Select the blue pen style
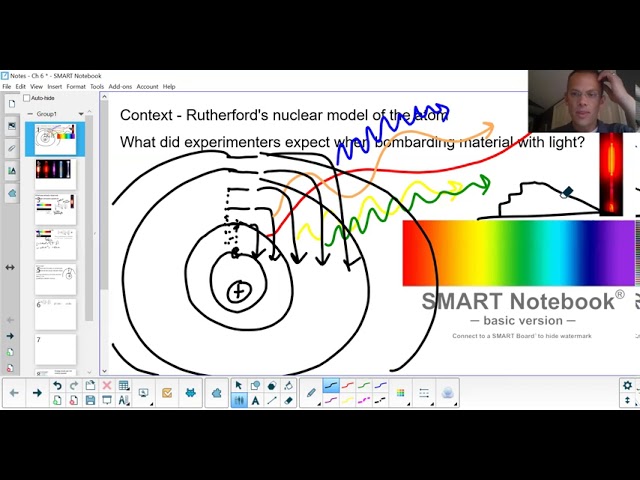Screen dimensions: 640x480 380,385
